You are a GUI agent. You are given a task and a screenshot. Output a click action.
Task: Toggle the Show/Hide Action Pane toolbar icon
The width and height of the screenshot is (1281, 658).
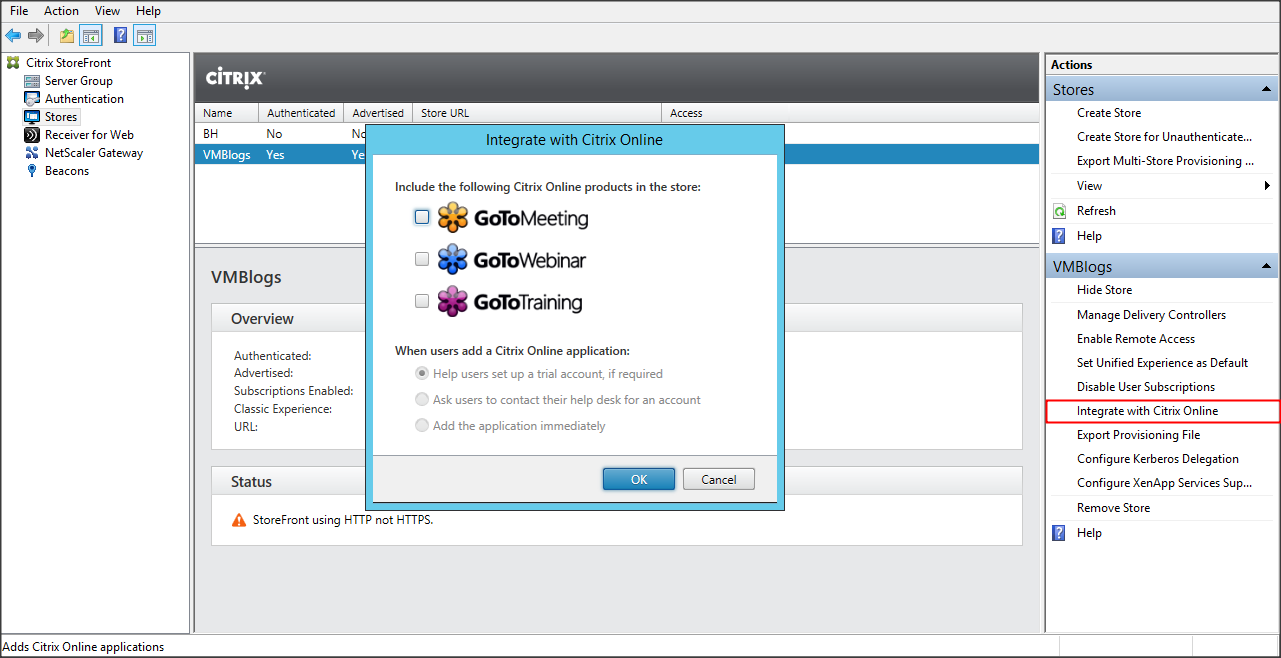(x=145, y=36)
